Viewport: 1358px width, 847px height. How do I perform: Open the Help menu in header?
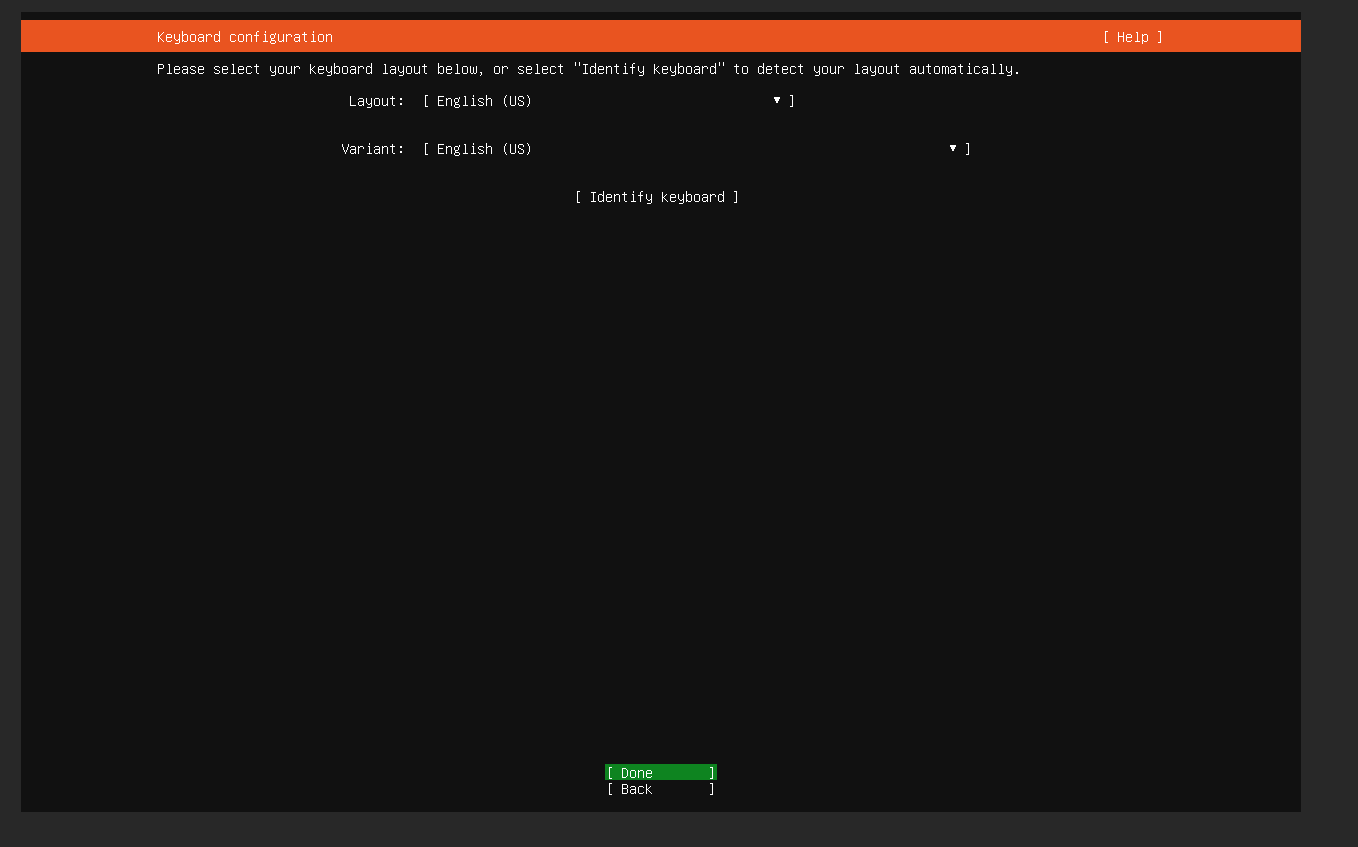[x=1133, y=37]
